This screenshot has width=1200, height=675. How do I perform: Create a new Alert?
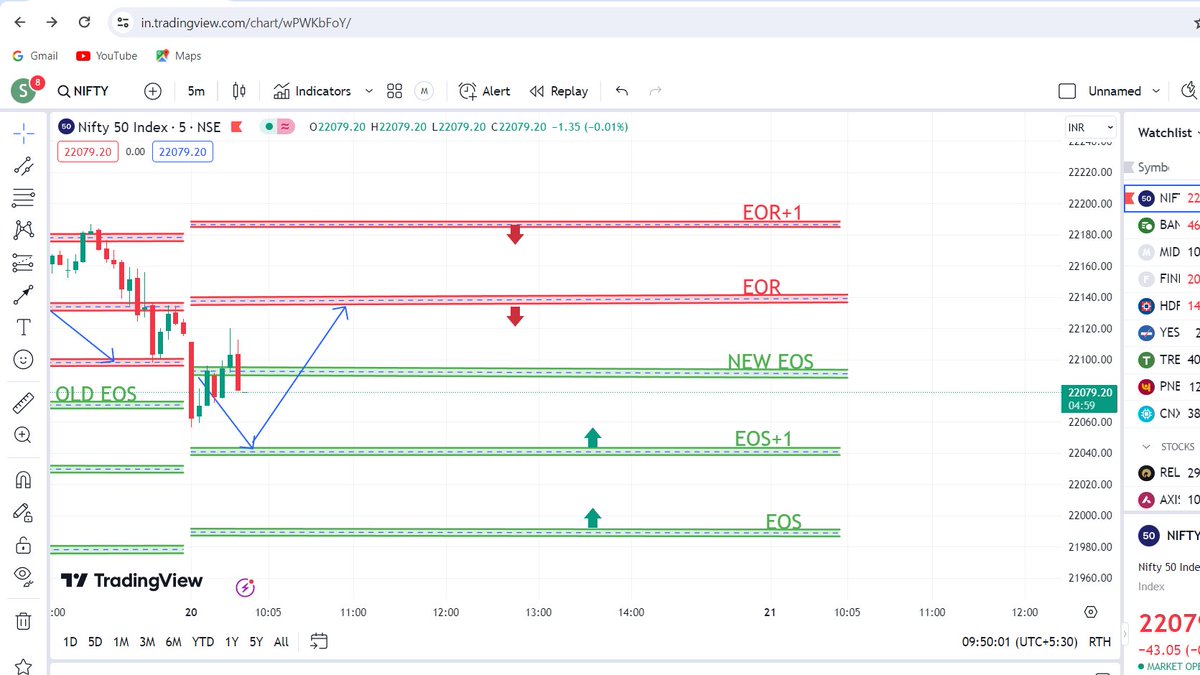484,90
